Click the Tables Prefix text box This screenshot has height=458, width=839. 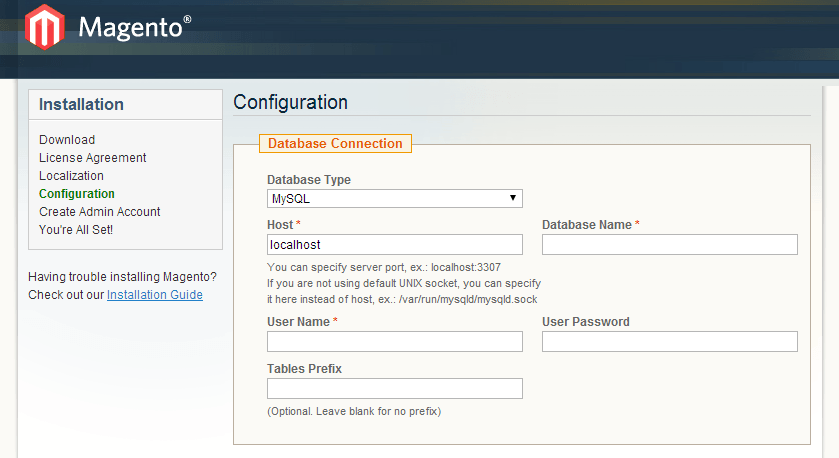point(394,389)
